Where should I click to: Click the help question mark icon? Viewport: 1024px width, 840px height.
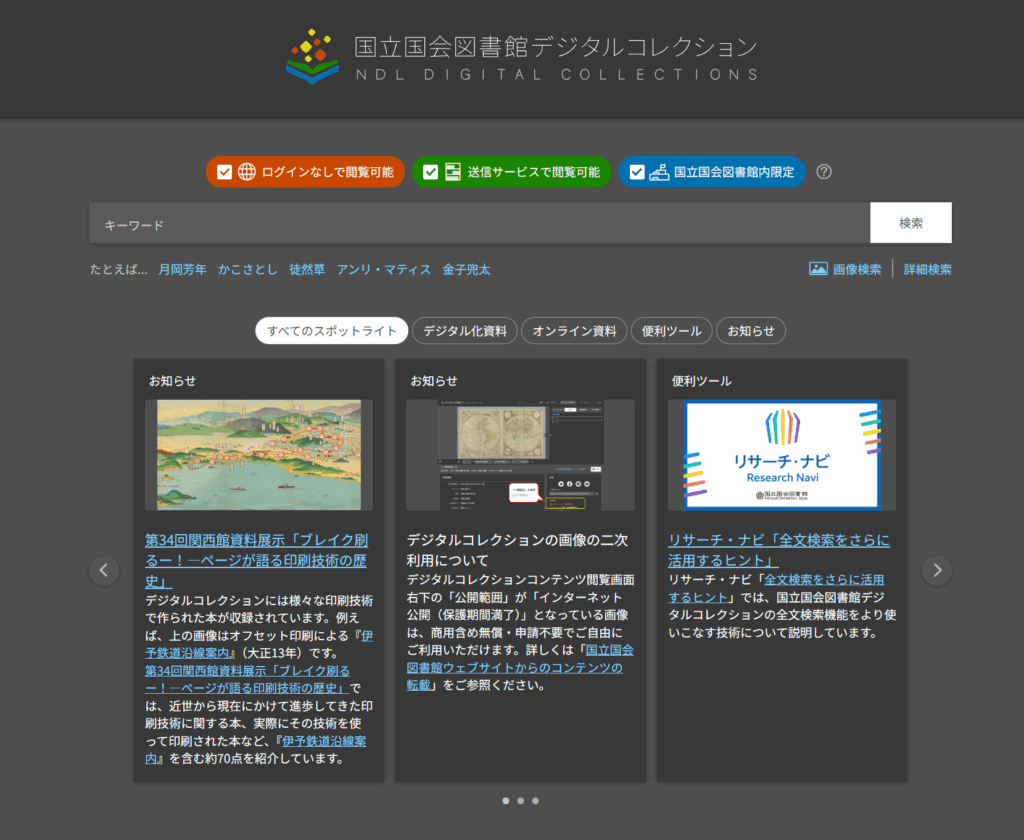[824, 171]
